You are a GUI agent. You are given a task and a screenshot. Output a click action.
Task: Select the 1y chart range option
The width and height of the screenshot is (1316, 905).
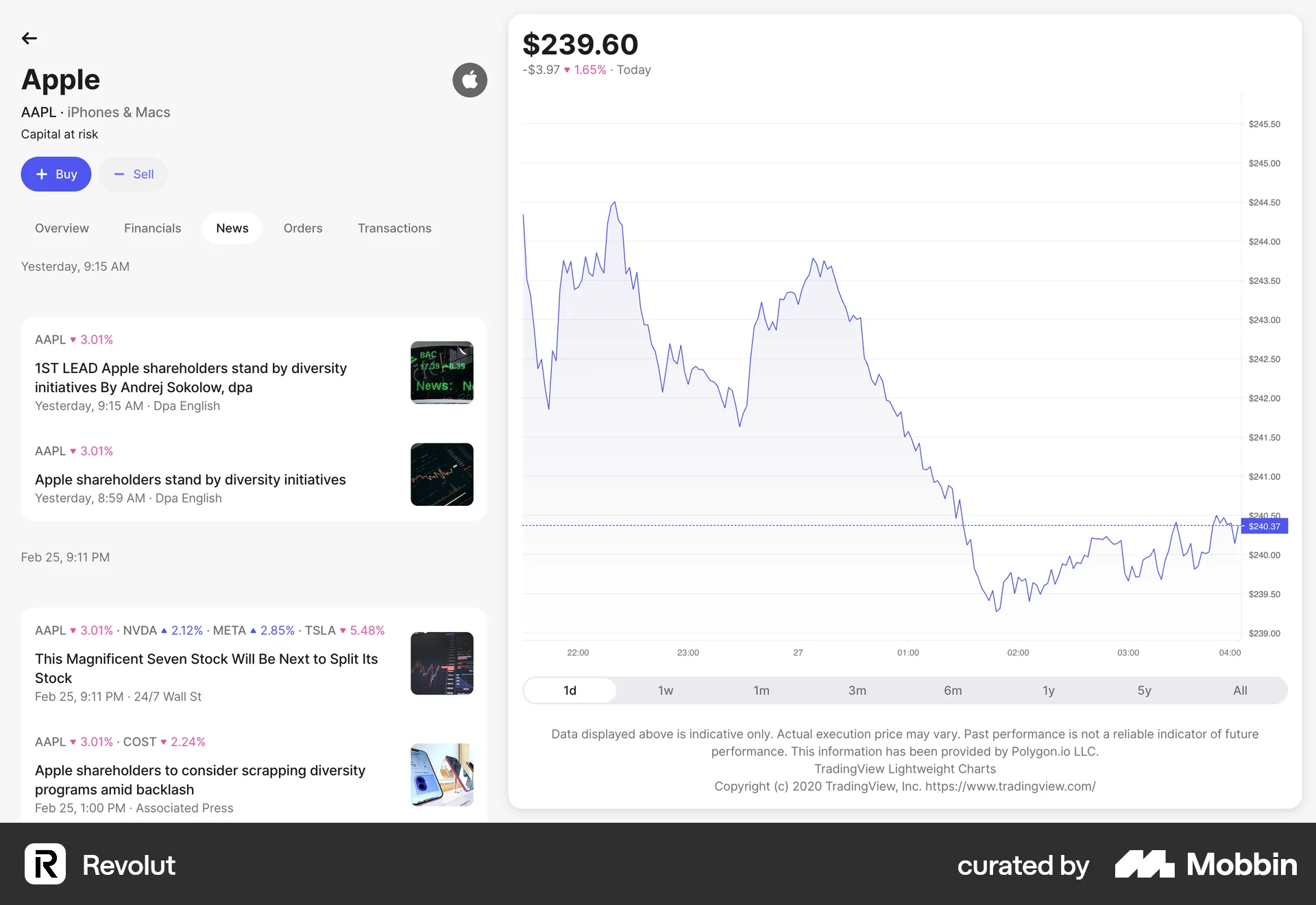(1048, 690)
